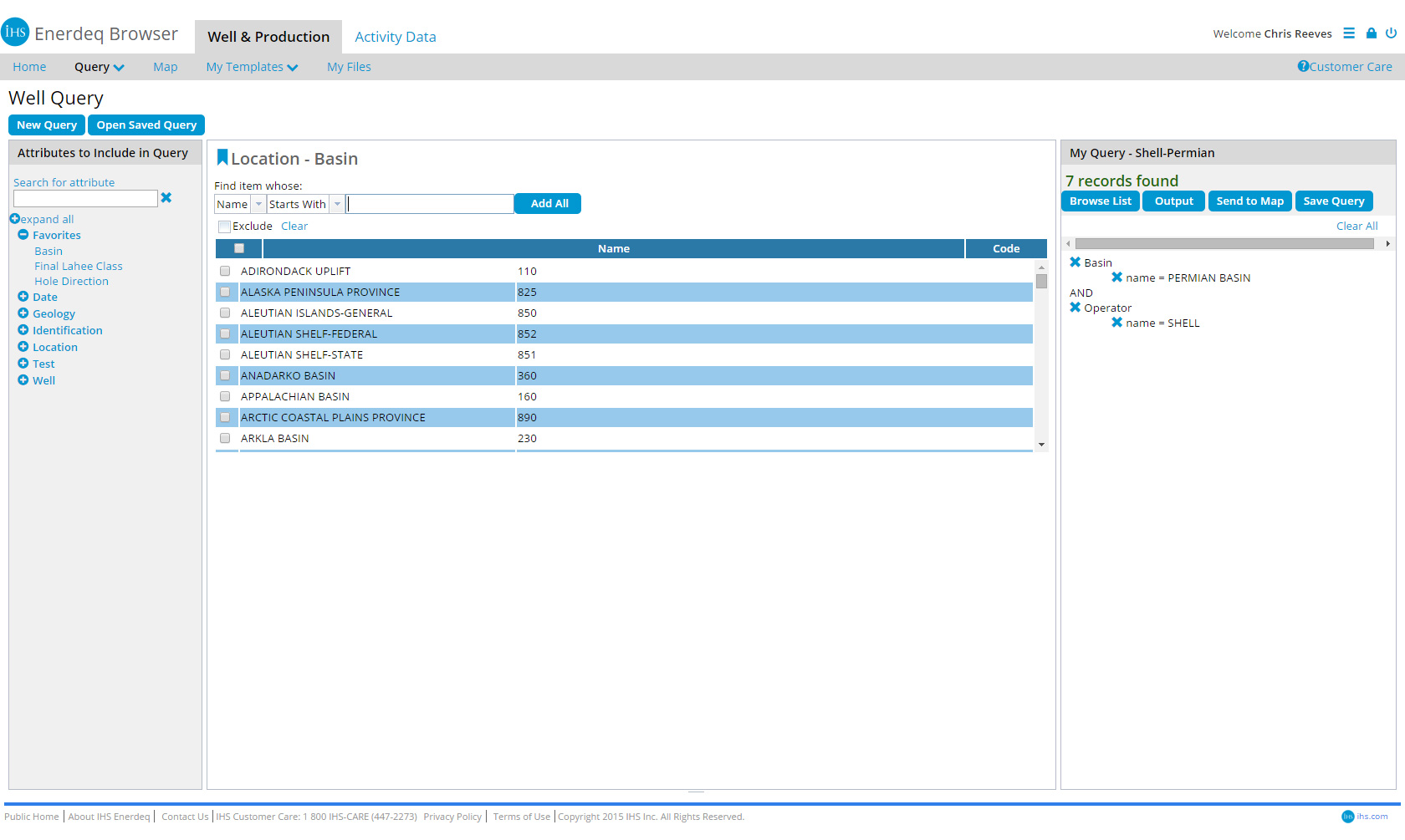Check the ARCTIC COASTAL PLAINS PROVINCE checkbox
This screenshot has width=1405, height=840.
click(x=225, y=417)
